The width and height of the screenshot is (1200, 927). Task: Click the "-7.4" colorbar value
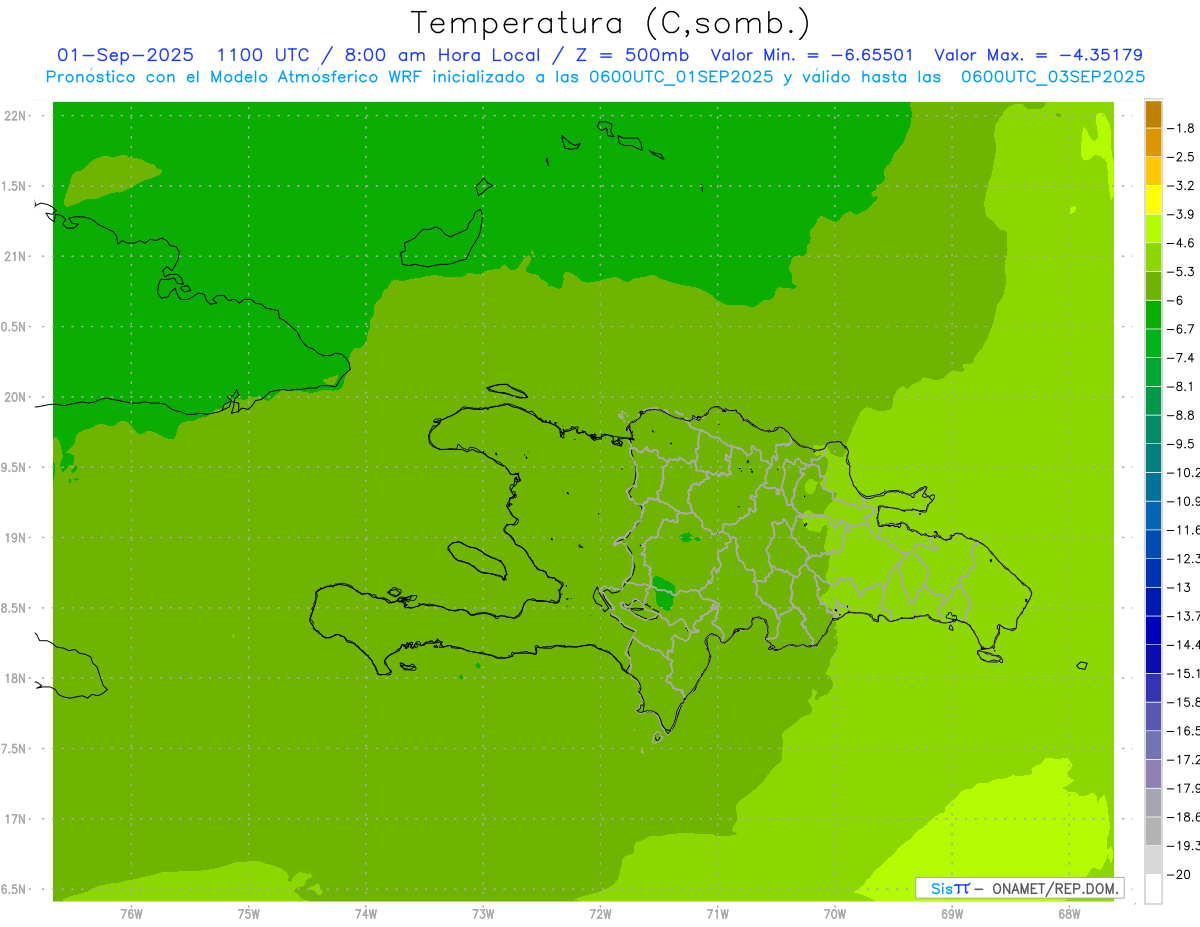click(x=1181, y=357)
